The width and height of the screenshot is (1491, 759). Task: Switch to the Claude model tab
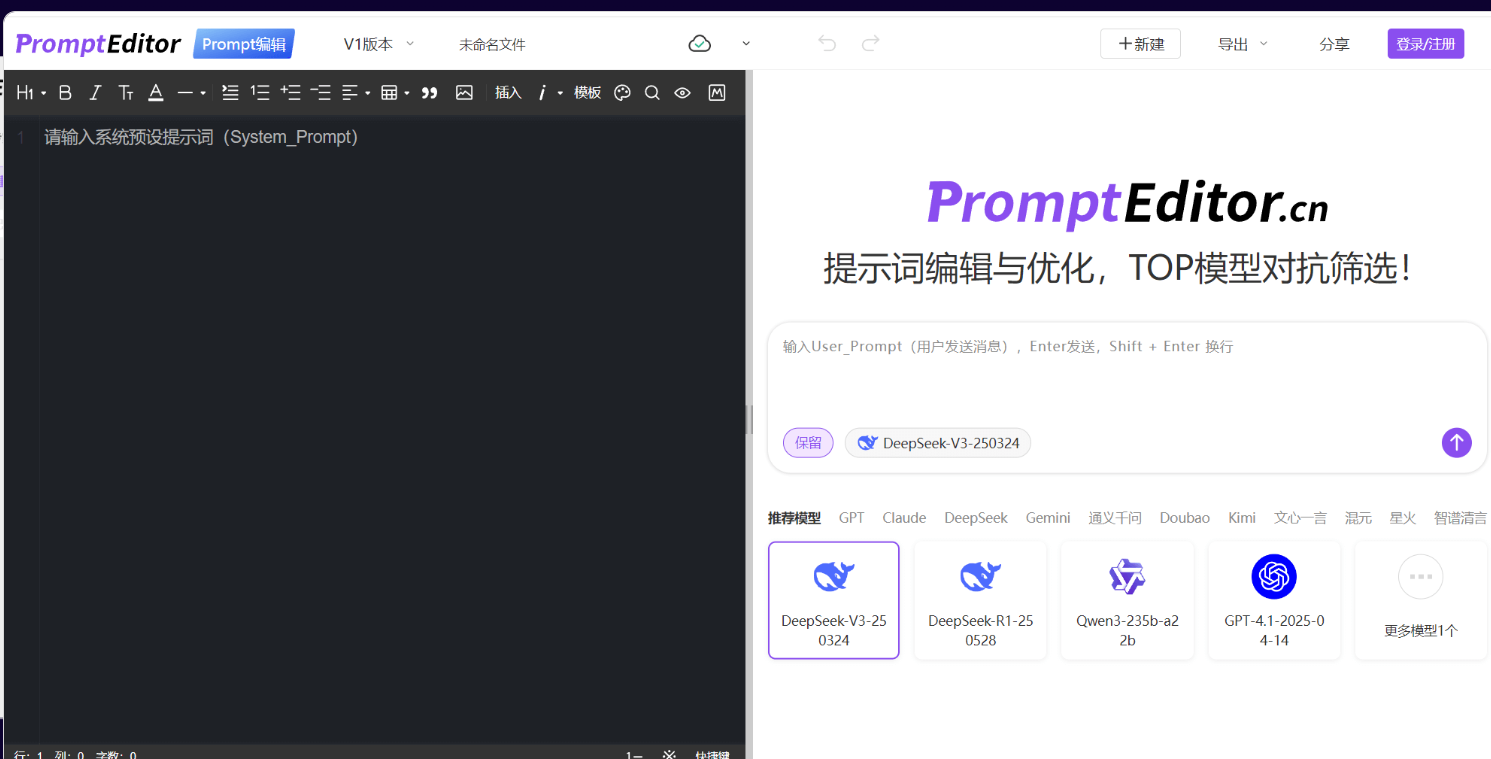[x=904, y=518]
